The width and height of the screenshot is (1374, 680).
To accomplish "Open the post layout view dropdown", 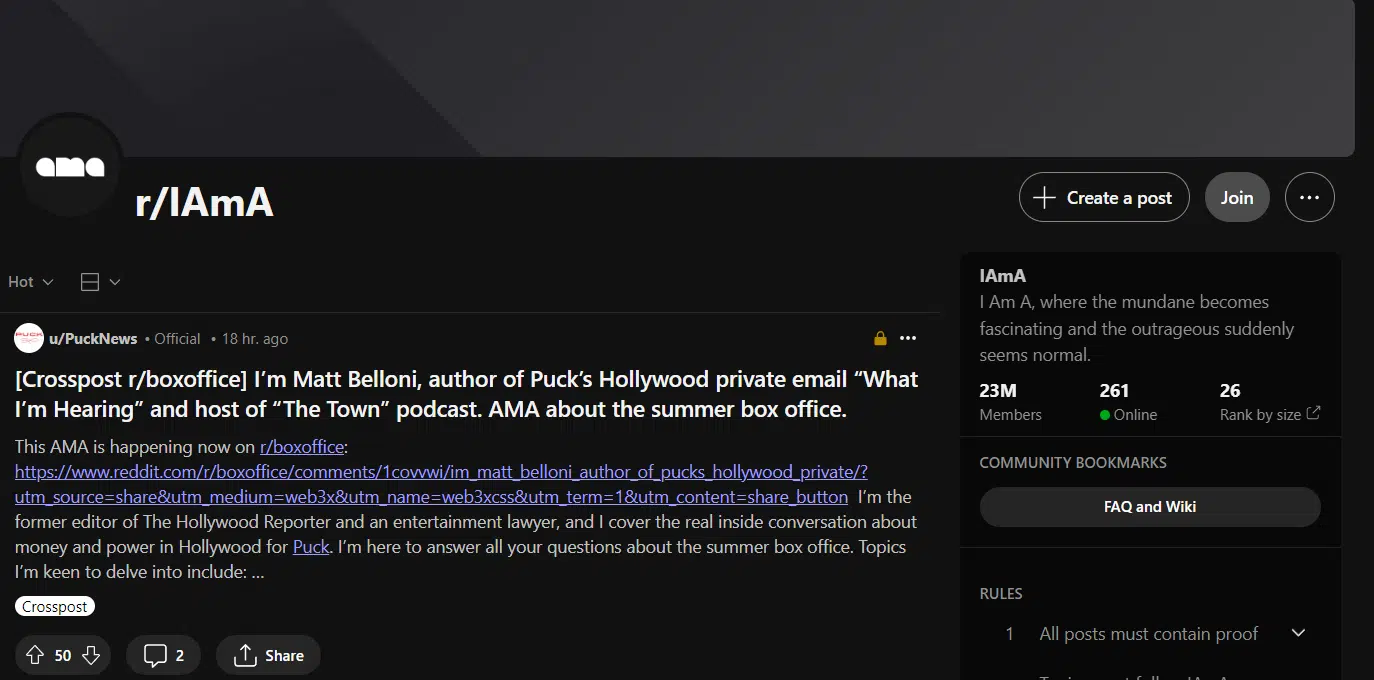I will pyautogui.click(x=100, y=281).
